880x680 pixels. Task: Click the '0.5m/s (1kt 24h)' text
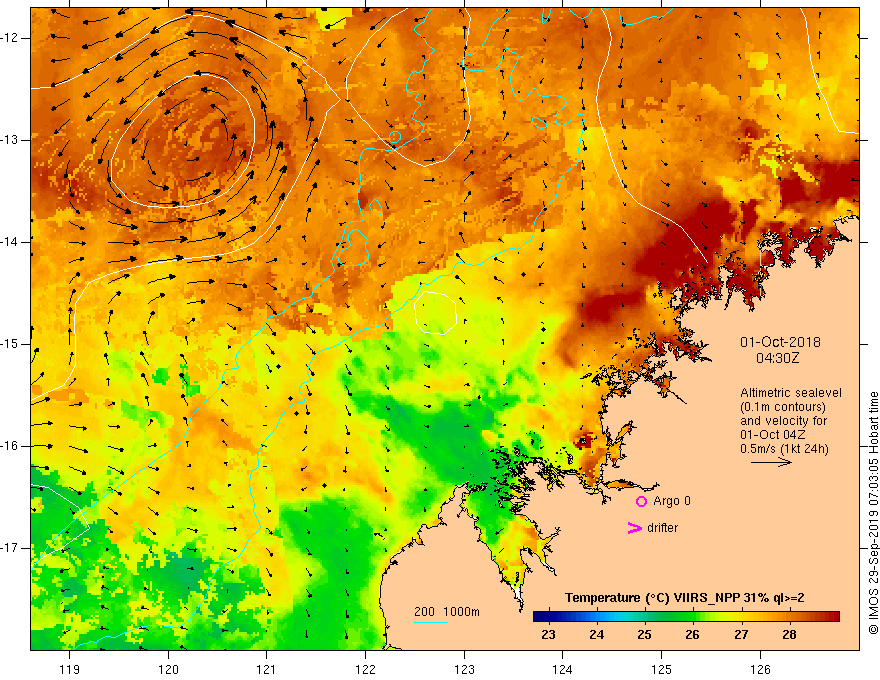[784, 449]
